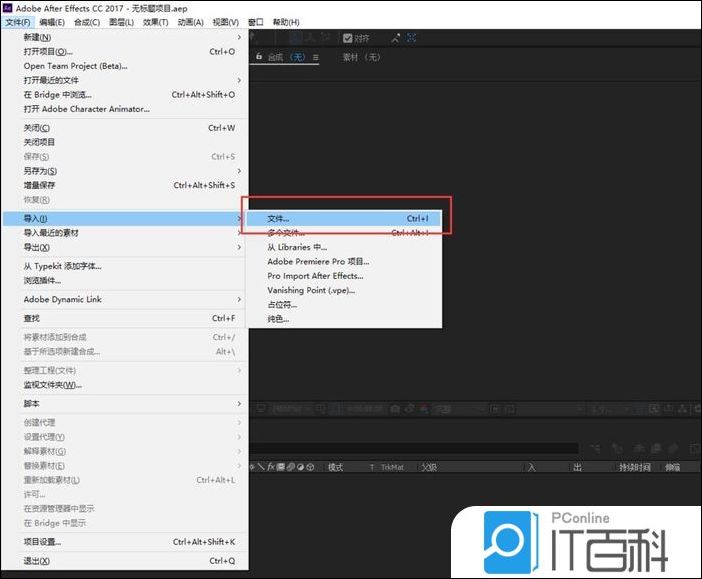Switch to the 素材（无） panel tab
The width and height of the screenshot is (702, 579).
coord(362,58)
